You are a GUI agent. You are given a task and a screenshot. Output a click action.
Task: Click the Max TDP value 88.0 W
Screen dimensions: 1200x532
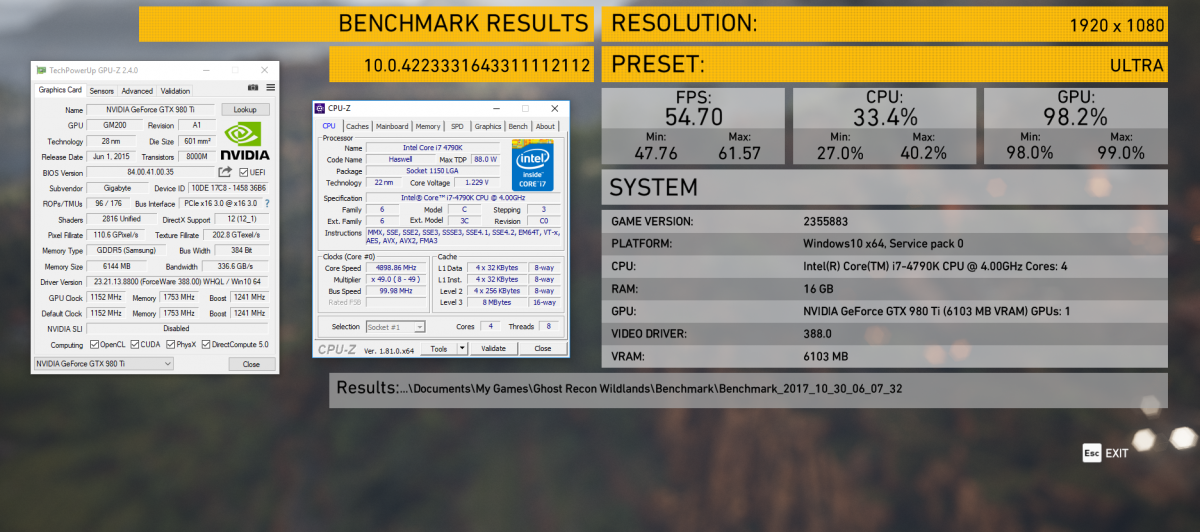pos(486,159)
